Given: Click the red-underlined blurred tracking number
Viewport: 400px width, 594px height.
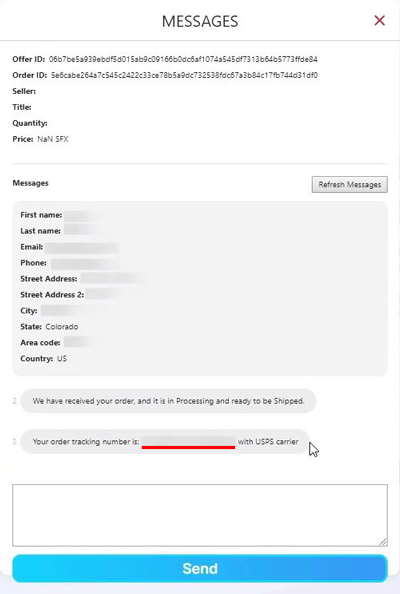Looking at the screenshot, I should point(189,442).
